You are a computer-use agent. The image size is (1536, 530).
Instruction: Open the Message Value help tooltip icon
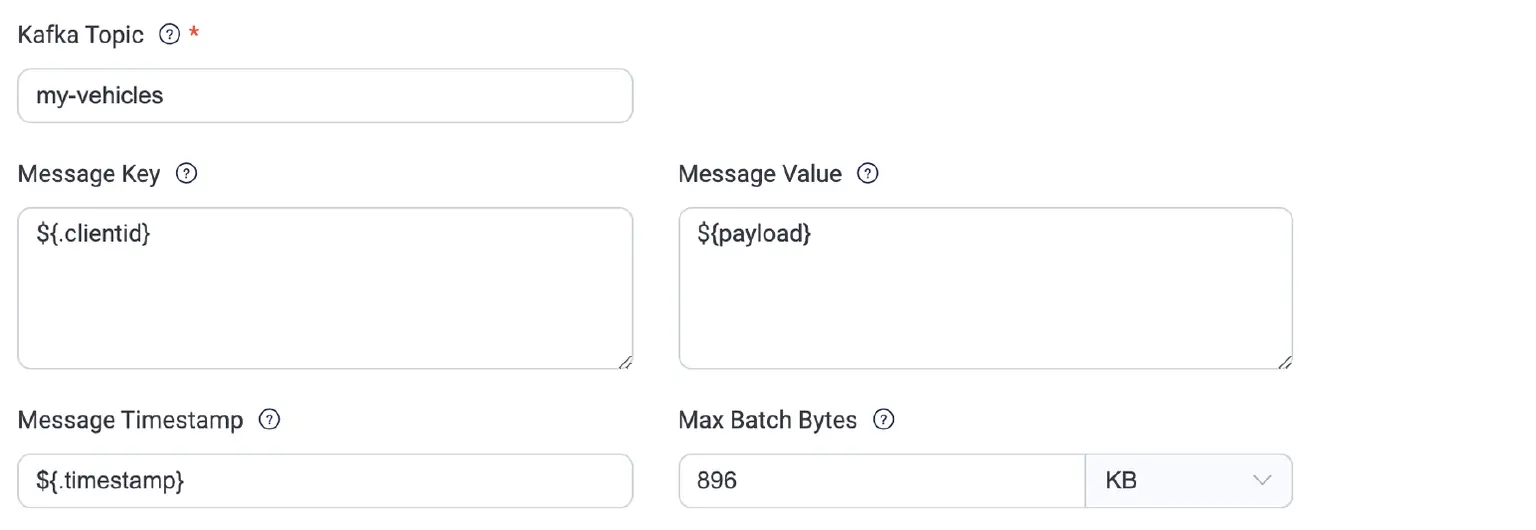pyautogui.click(x=868, y=174)
